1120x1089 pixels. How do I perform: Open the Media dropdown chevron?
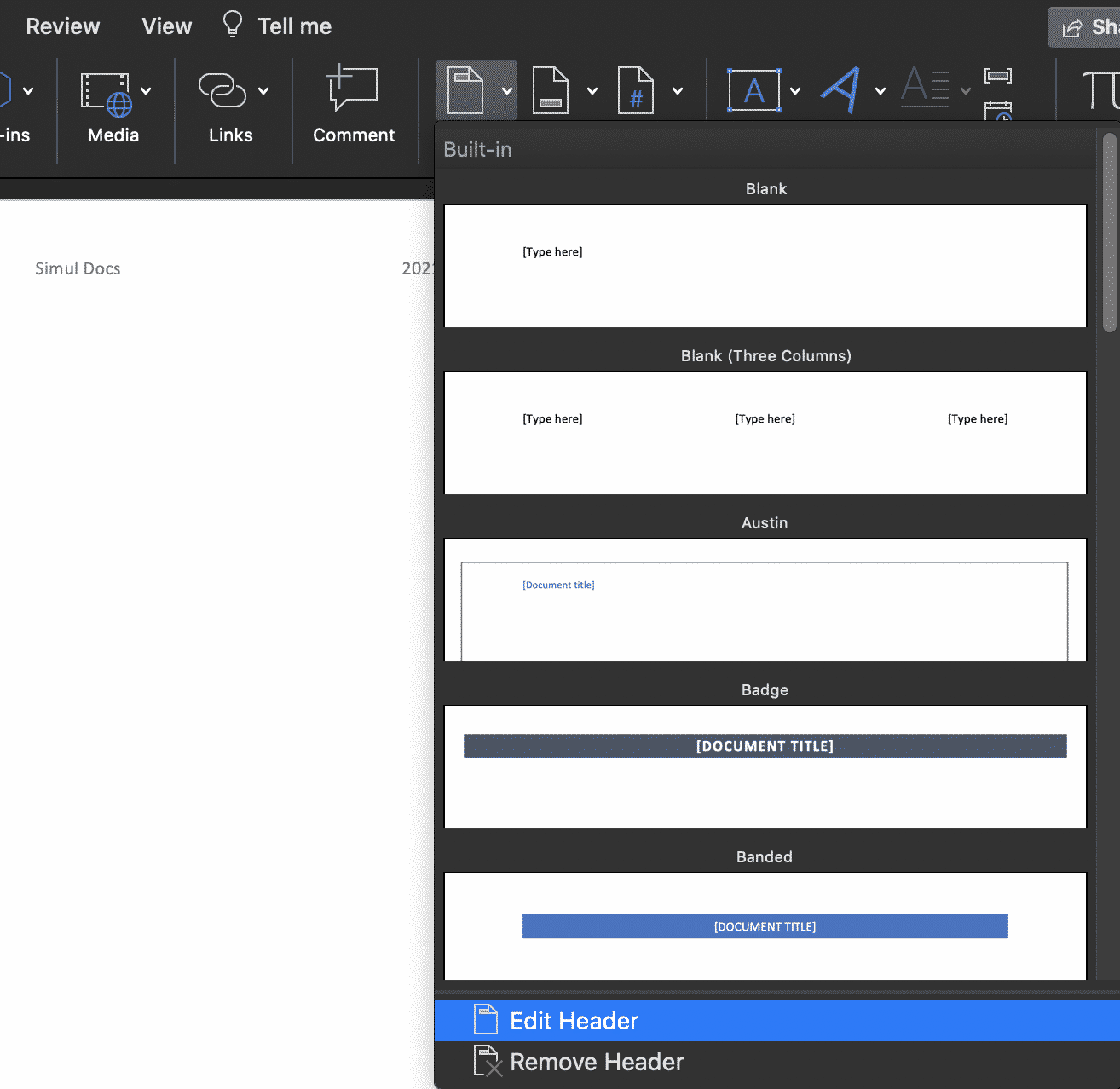[147, 90]
